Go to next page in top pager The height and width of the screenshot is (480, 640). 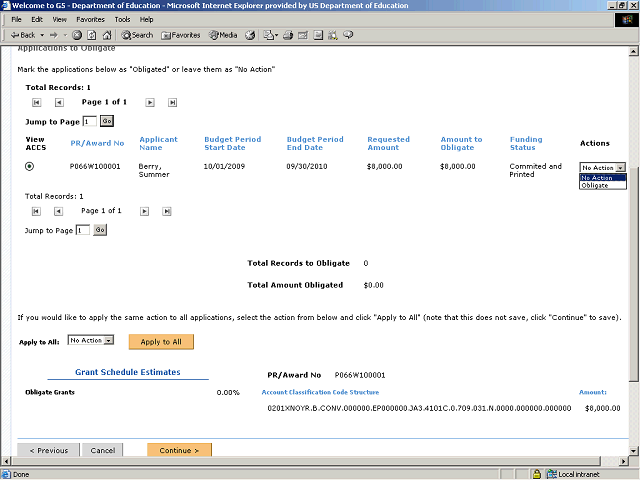pyautogui.click(x=150, y=102)
